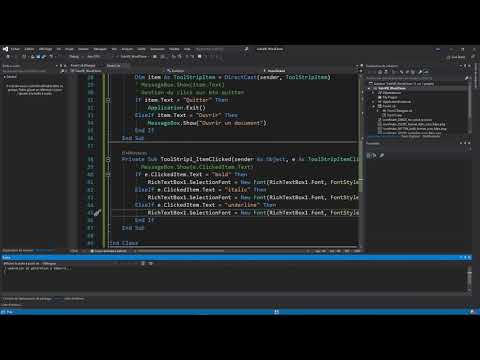Collapse the TutoVB_WordForm project node
The height and width of the screenshot is (360, 480).
tap(369, 88)
